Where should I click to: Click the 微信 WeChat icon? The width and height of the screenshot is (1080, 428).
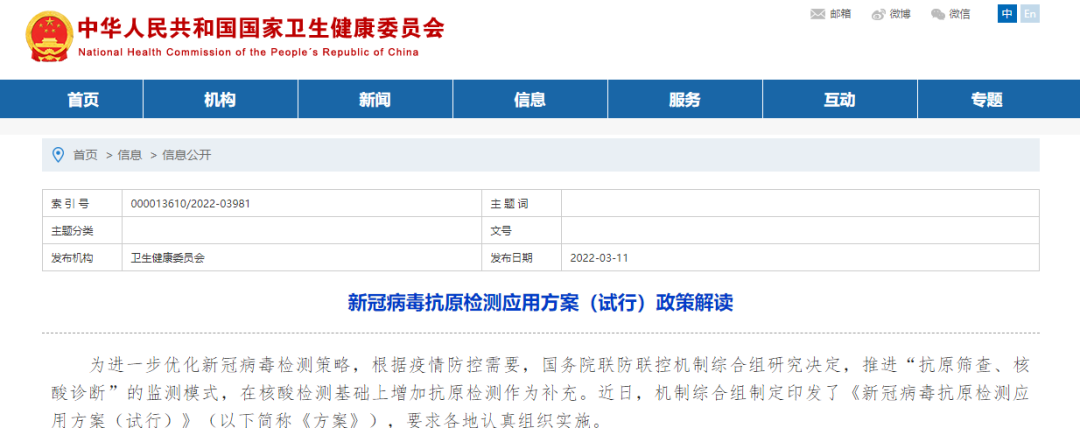[x=938, y=14]
